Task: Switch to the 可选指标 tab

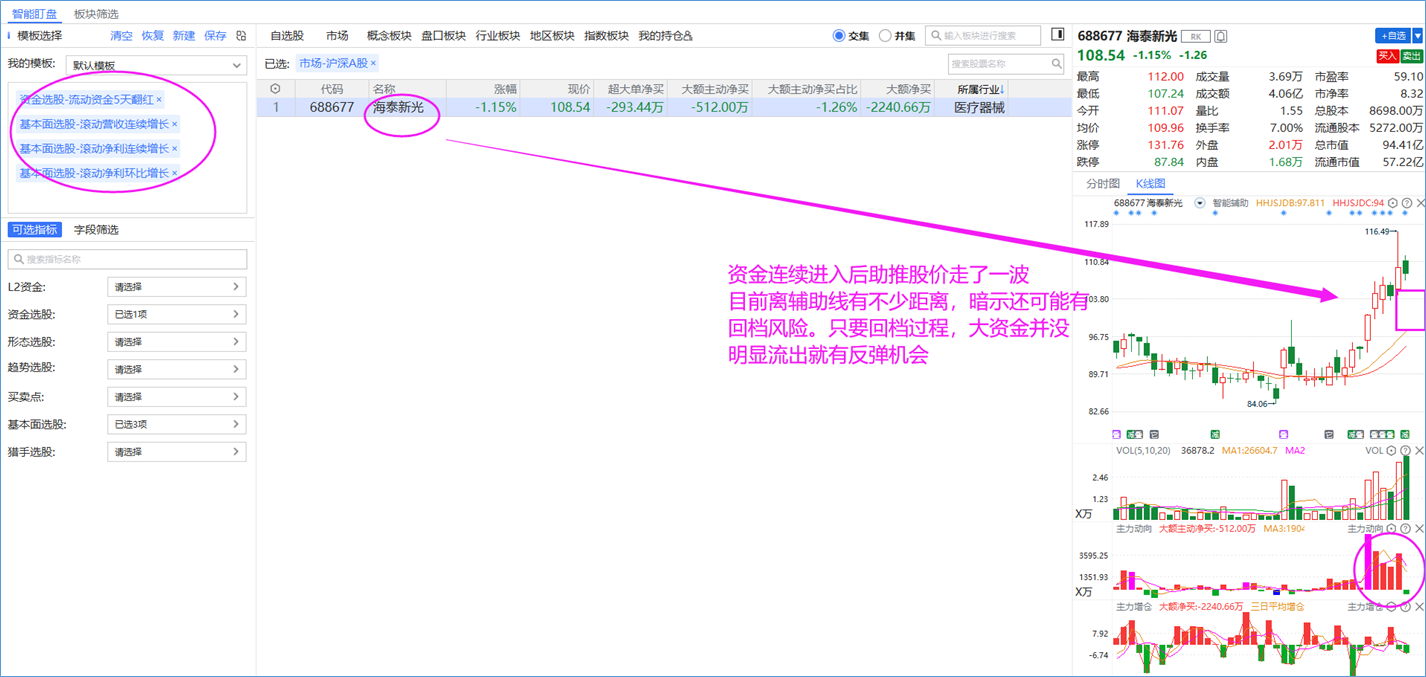Action: click(35, 230)
